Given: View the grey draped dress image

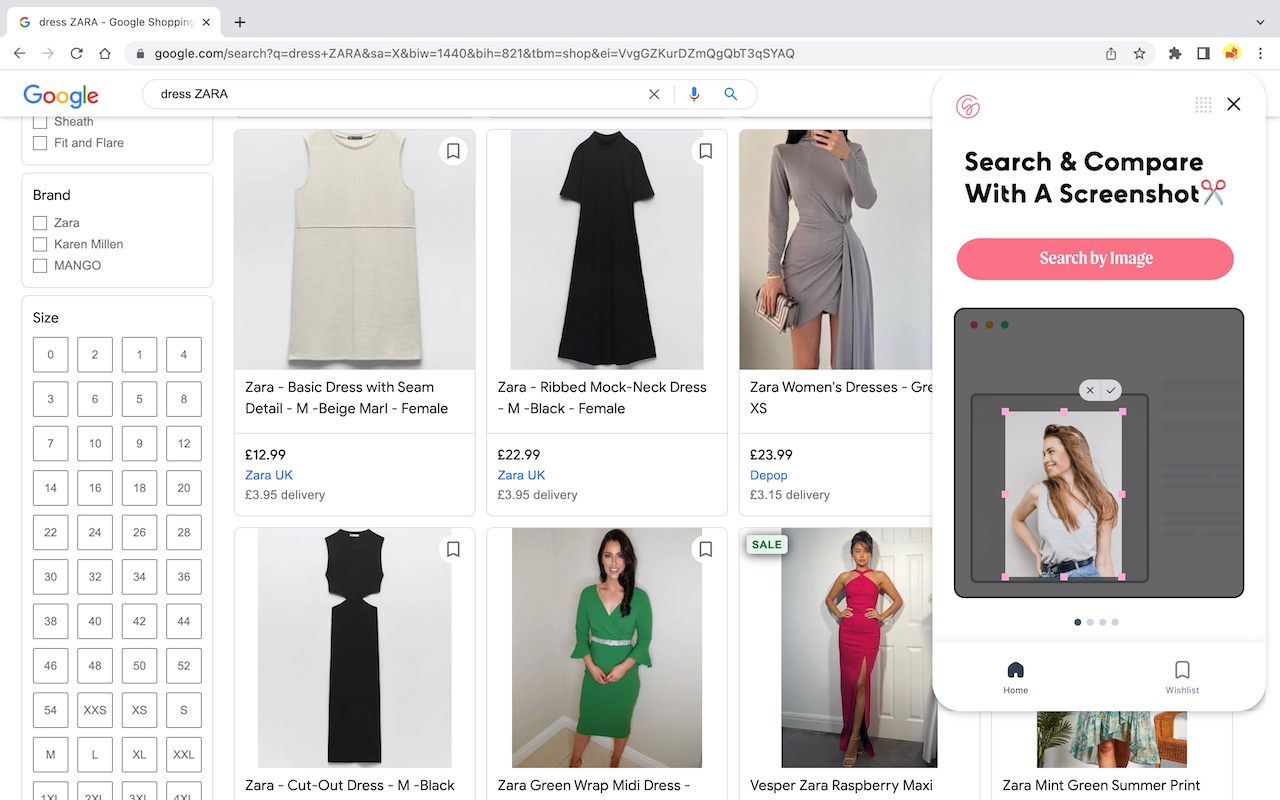Looking at the screenshot, I should click(x=836, y=250).
